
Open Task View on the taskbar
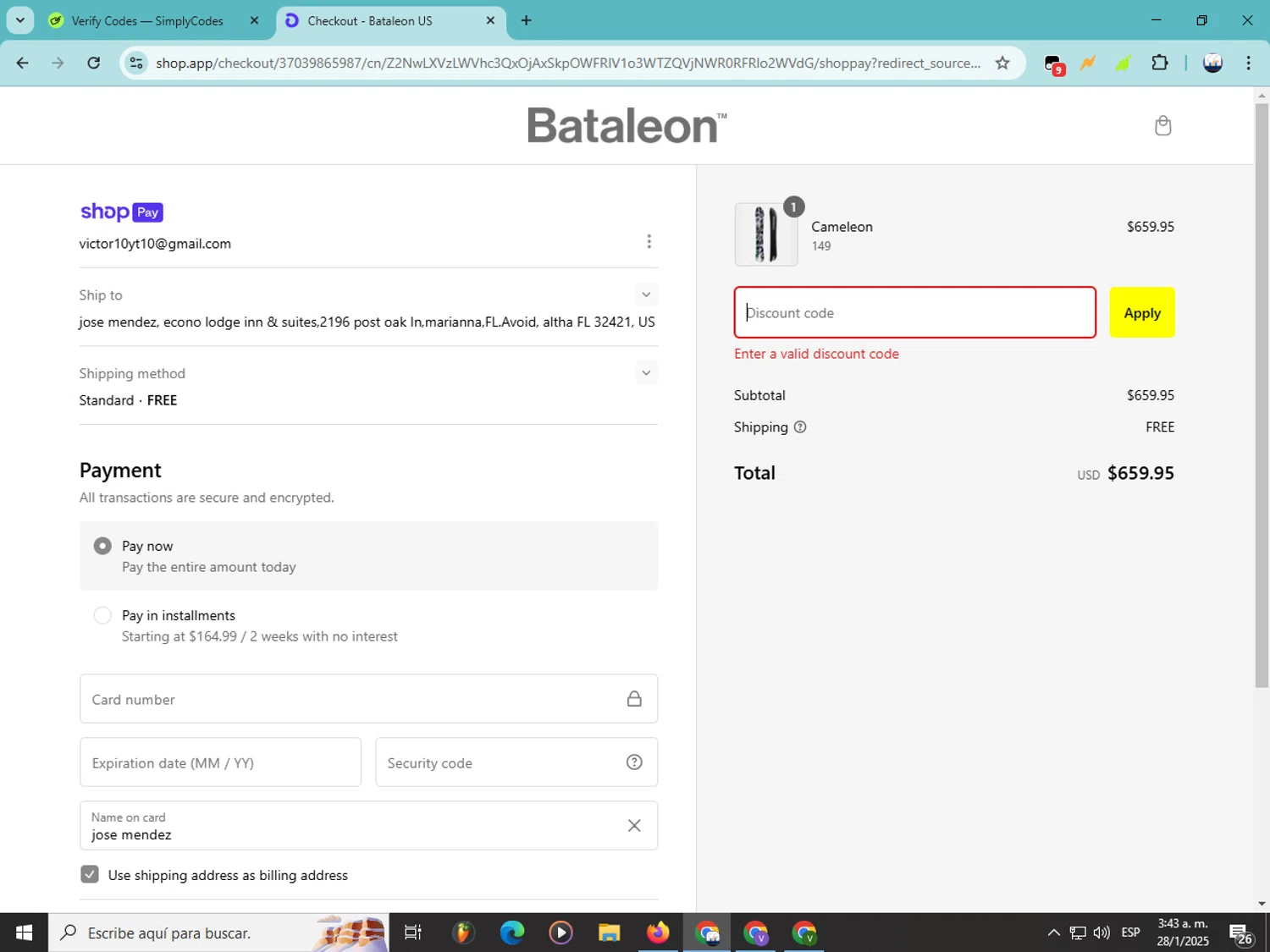click(x=413, y=933)
